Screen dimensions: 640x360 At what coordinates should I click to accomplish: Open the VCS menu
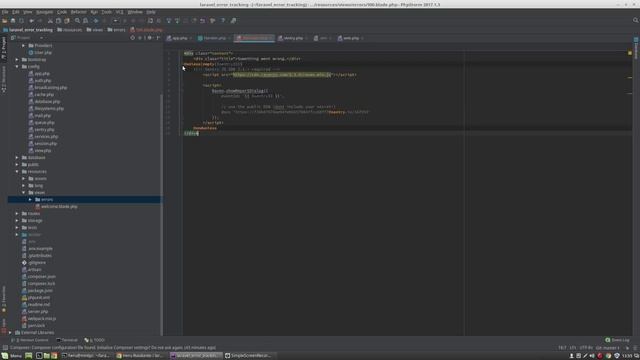click(119, 12)
